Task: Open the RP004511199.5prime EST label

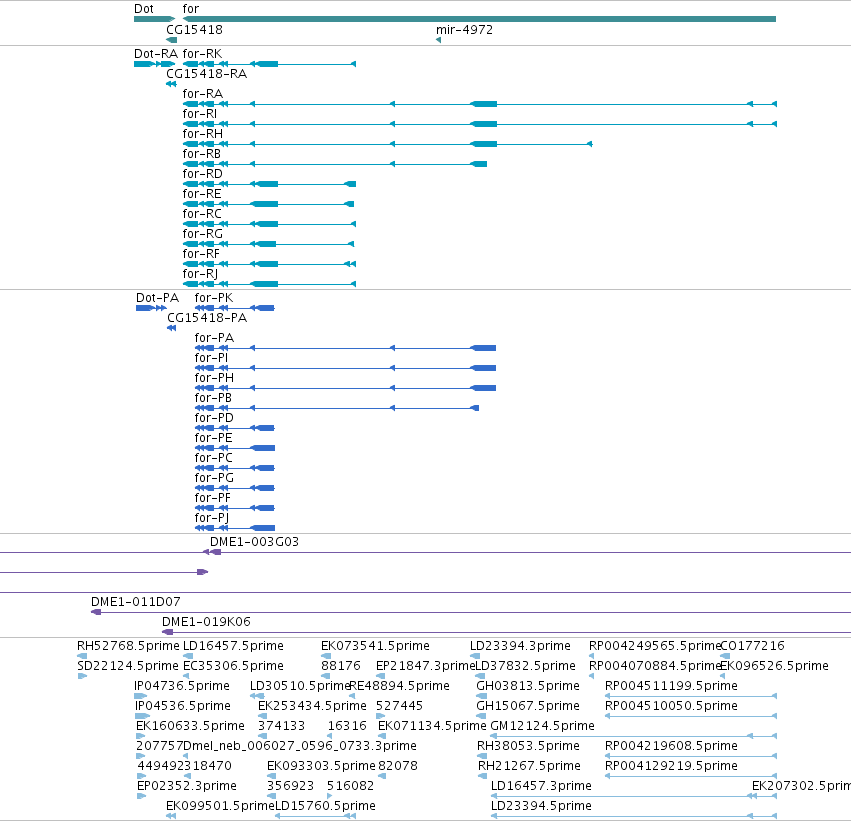Action: click(671, 686)
